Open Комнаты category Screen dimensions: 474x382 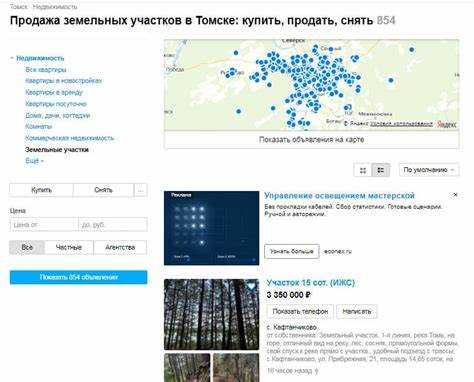(x=39, y=126)
